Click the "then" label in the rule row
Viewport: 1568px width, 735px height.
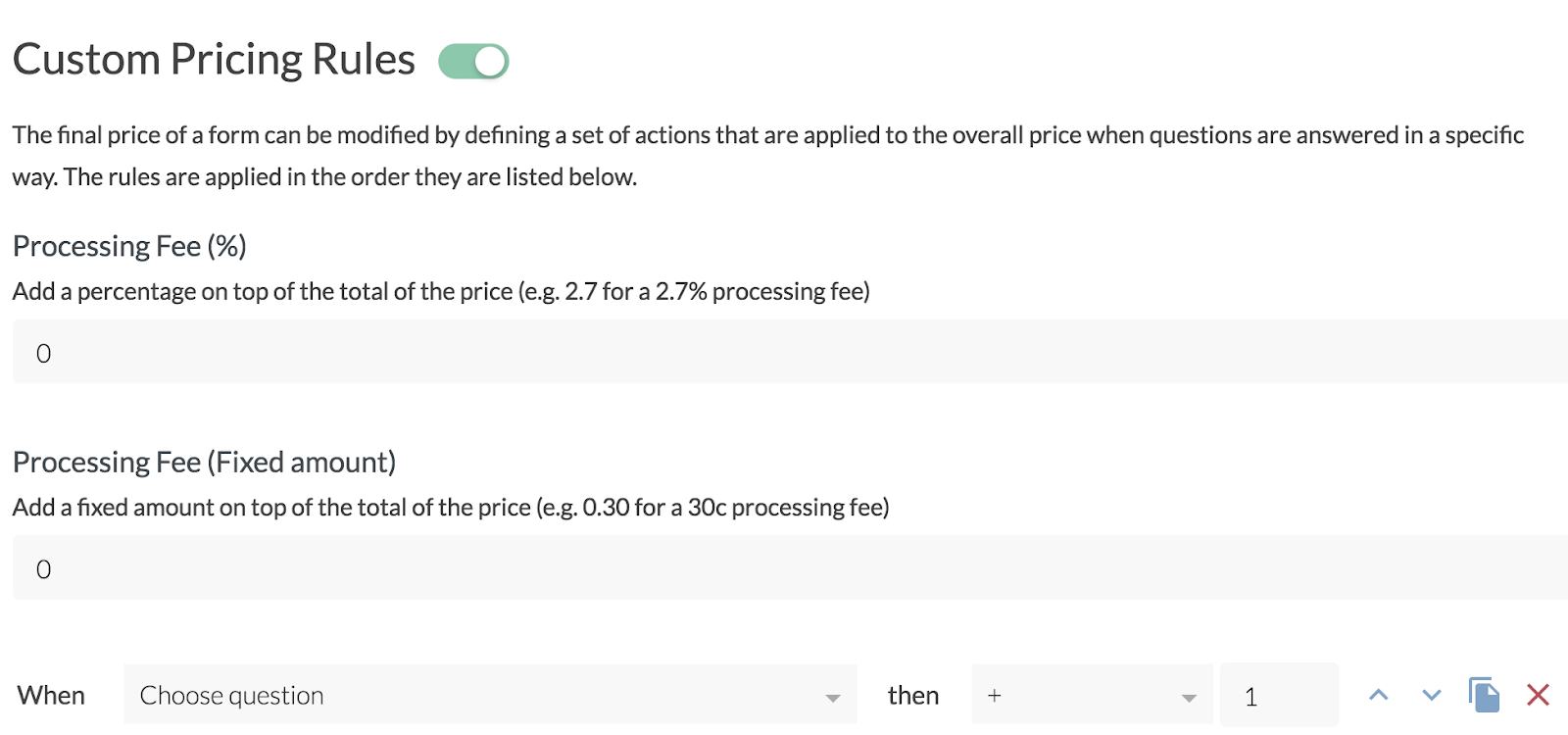(x=912, y=696)
